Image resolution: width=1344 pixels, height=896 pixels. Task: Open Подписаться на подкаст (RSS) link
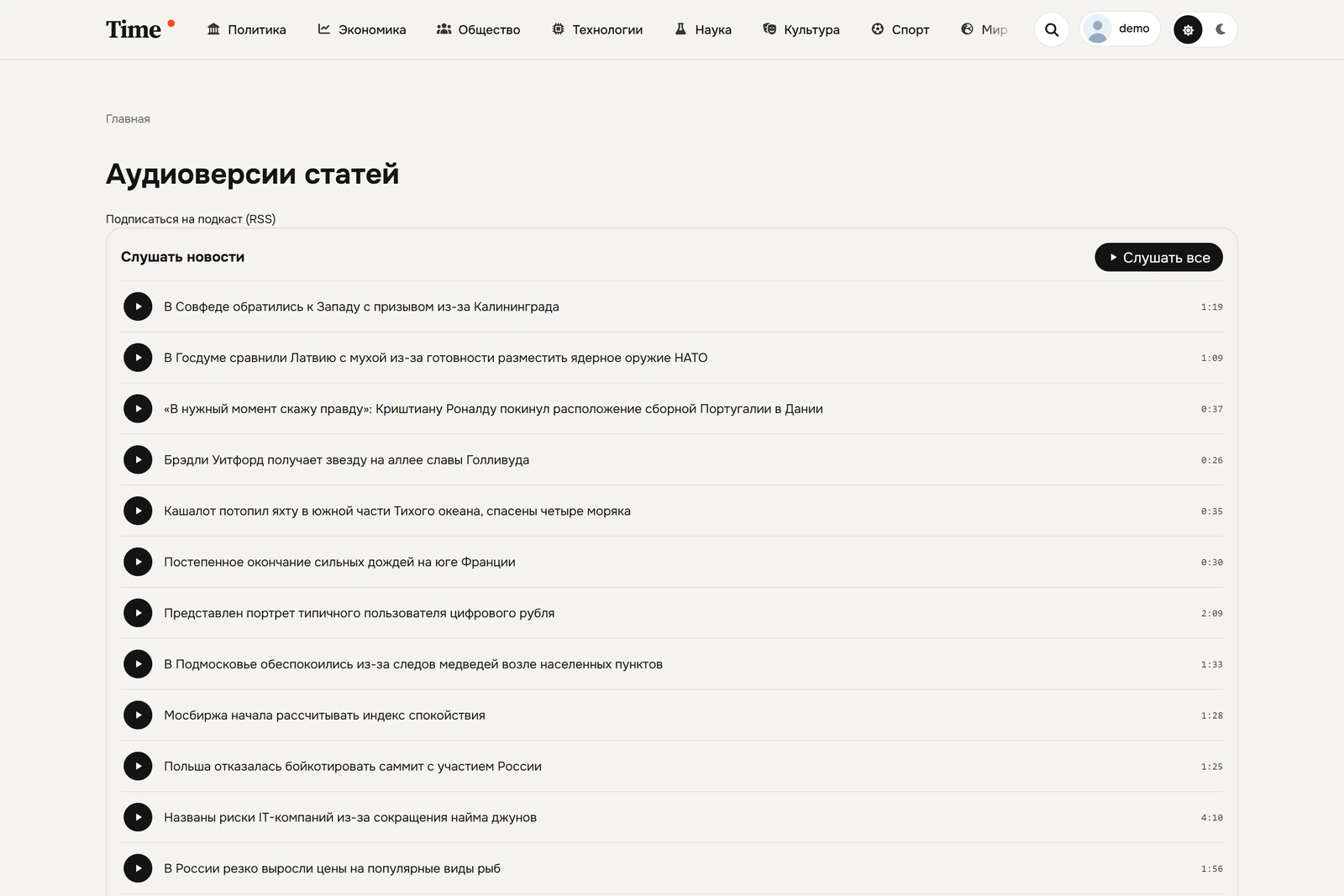pos(191,219)
